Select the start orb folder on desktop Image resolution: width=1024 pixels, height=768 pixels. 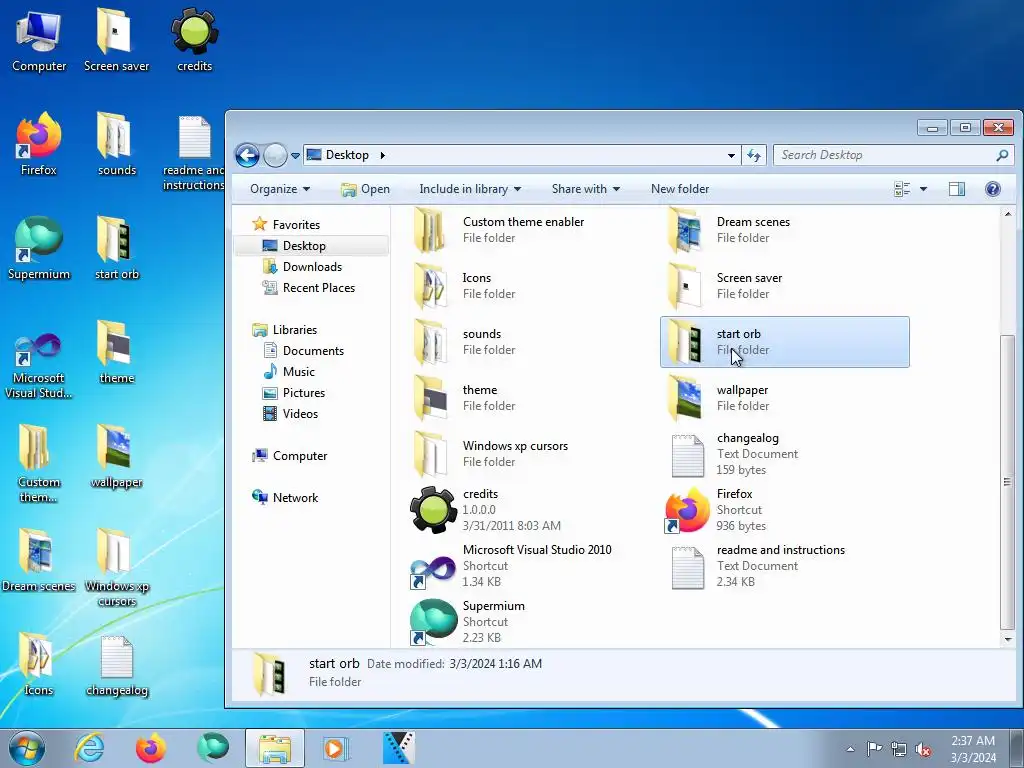tap(116, 248)
